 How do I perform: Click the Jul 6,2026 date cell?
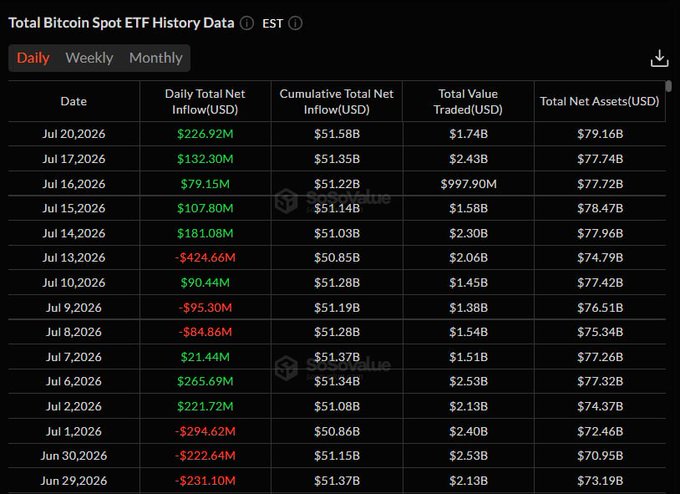click(74, 381)
